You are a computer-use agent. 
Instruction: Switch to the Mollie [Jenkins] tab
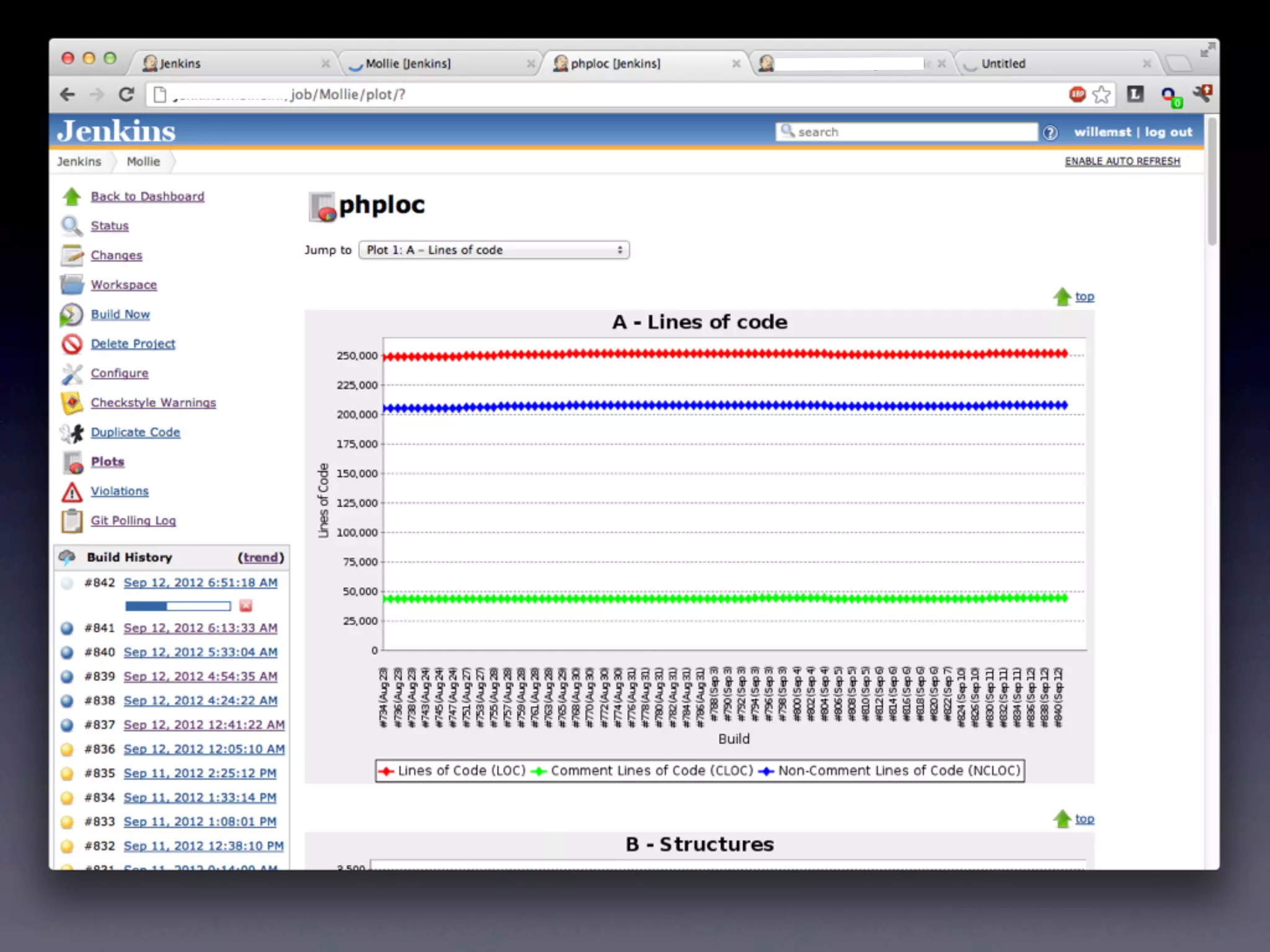[x=408, y=63]
